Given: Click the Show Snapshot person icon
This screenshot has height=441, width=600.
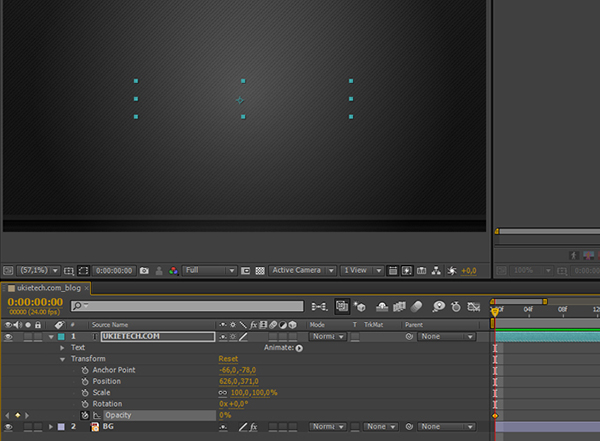Looking at the screenshot, I should pos(159,271).
